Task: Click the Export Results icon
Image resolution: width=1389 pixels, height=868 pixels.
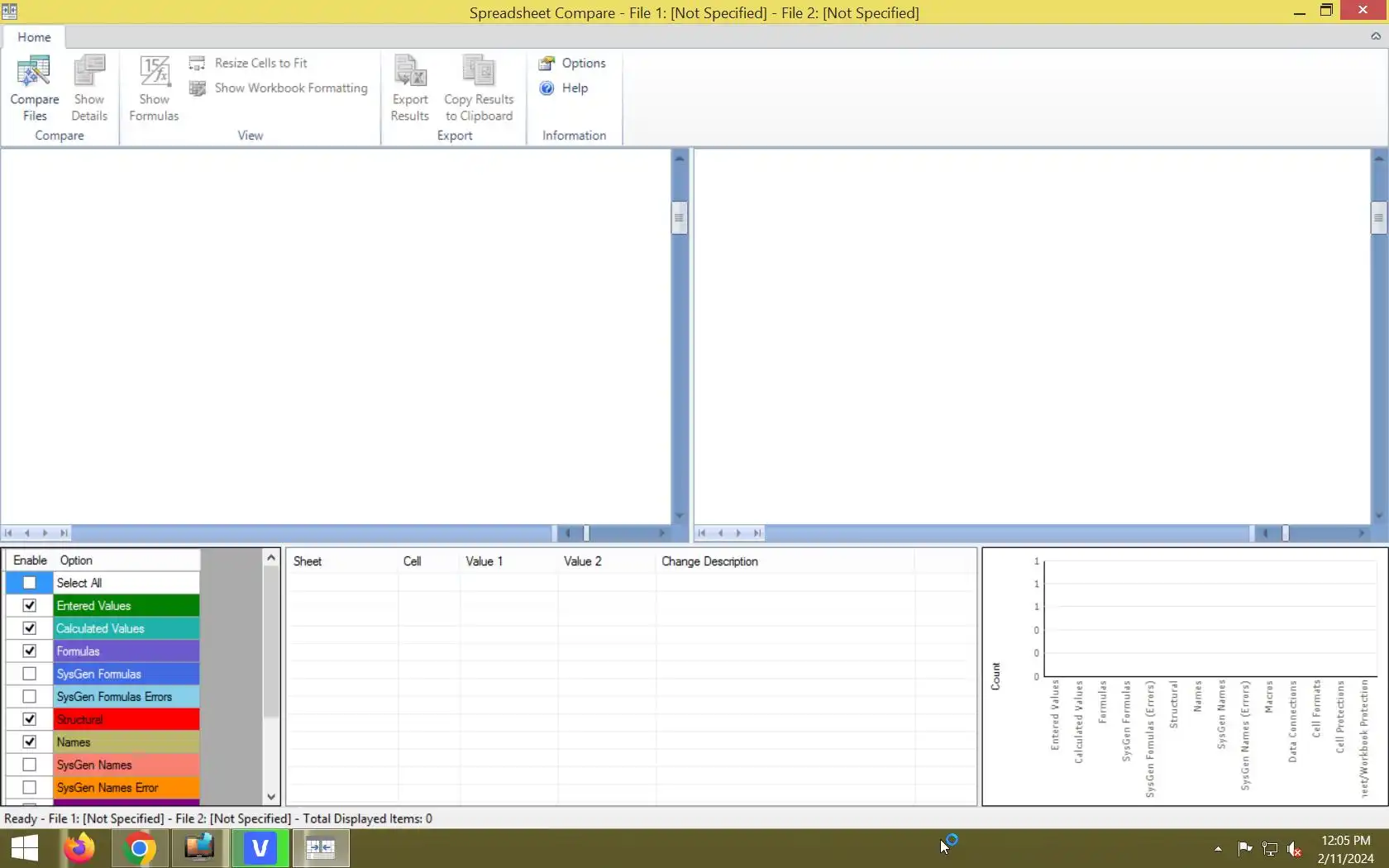Action: [410, 72]
